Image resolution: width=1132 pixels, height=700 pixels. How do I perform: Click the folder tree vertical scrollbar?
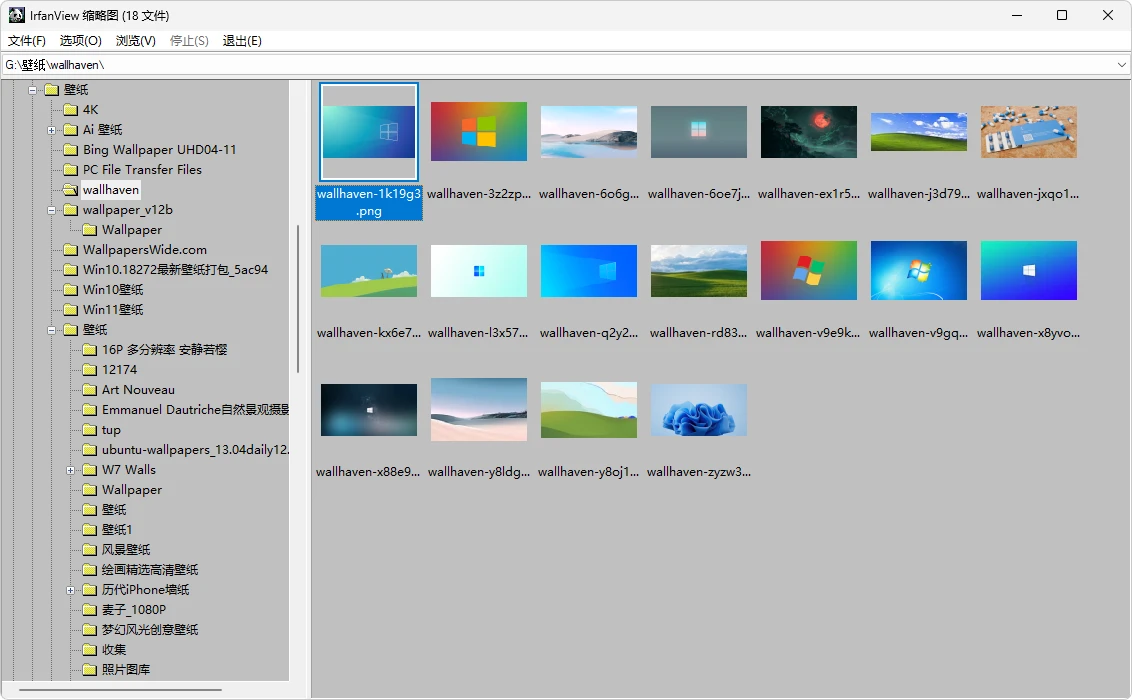pyautogui.click(x=297, y=299)
